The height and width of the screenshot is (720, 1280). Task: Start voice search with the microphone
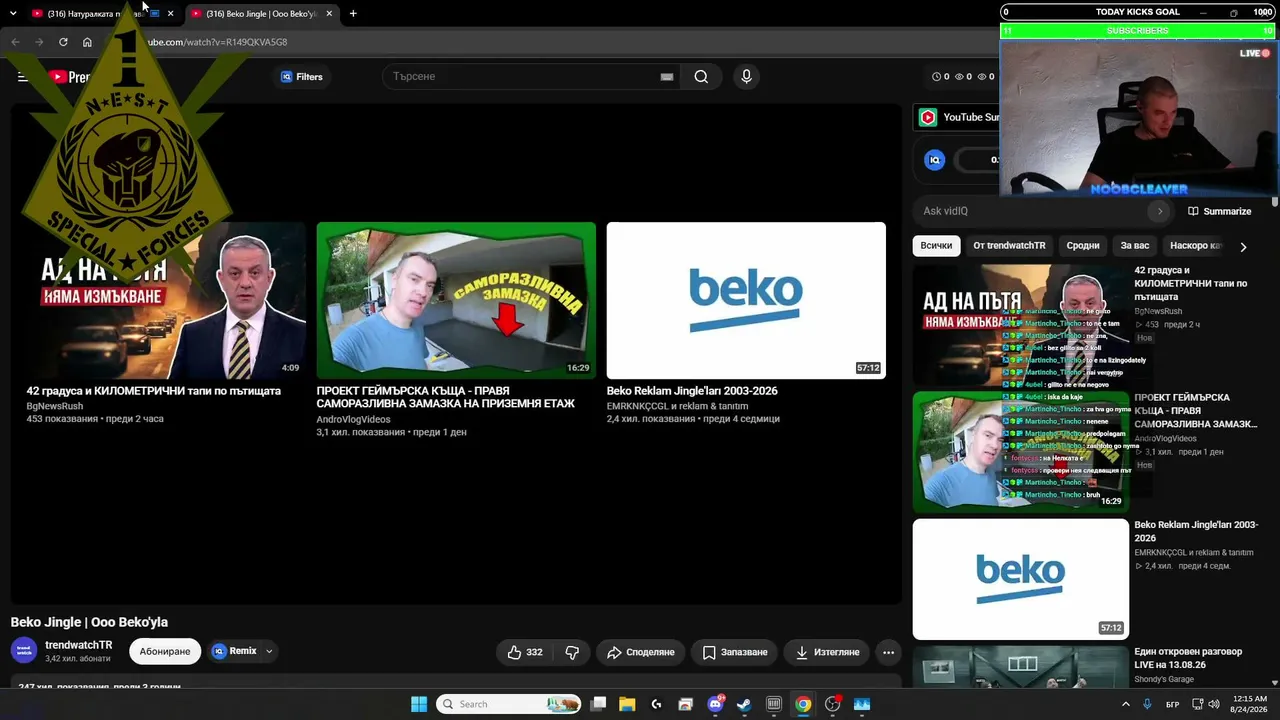745,77
